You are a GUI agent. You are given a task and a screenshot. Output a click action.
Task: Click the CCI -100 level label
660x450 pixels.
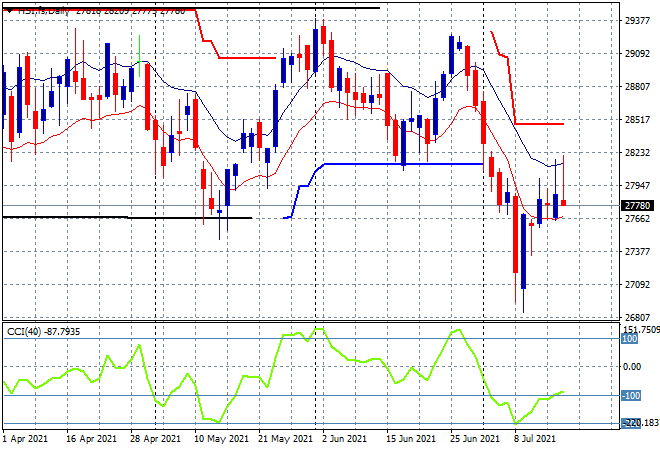631,396
